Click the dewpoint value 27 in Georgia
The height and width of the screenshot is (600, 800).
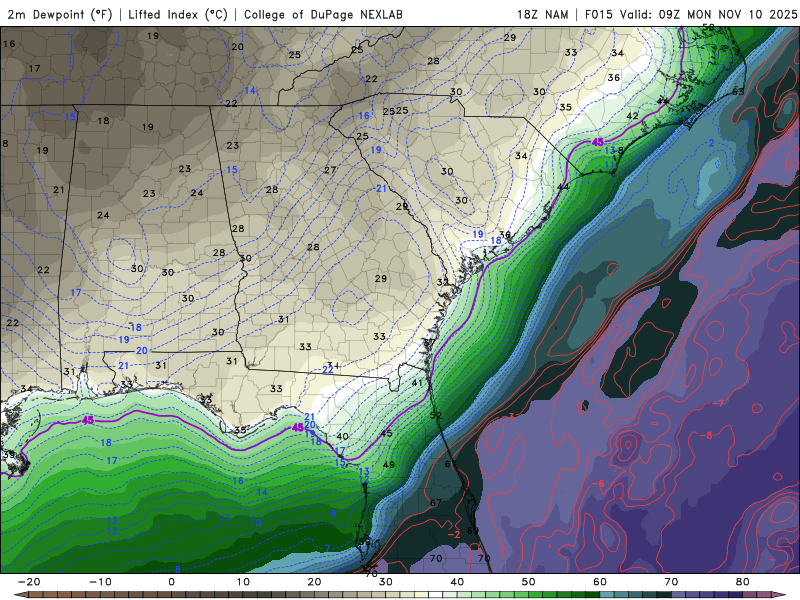(x=330, y=170)
